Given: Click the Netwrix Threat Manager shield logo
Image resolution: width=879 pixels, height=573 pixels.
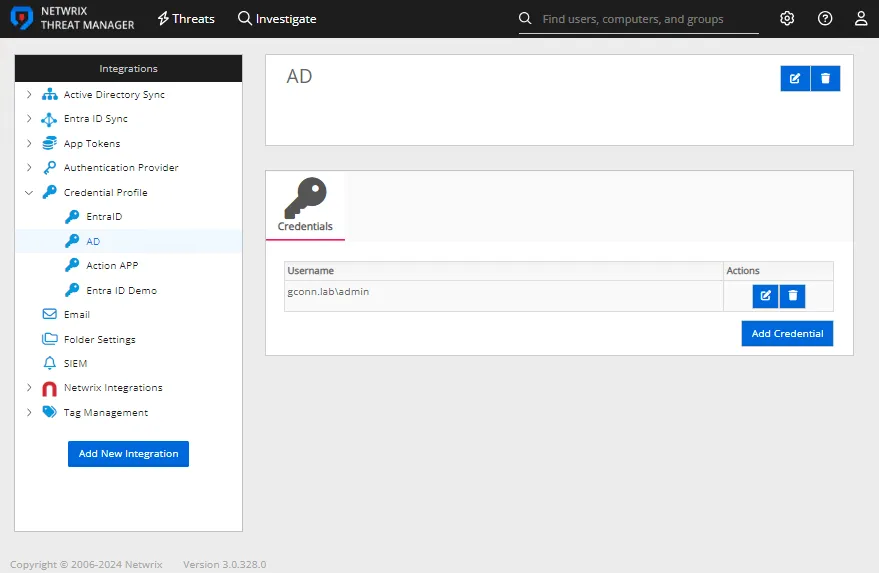Looking at the screenshot, I should [x=21, y=19].
